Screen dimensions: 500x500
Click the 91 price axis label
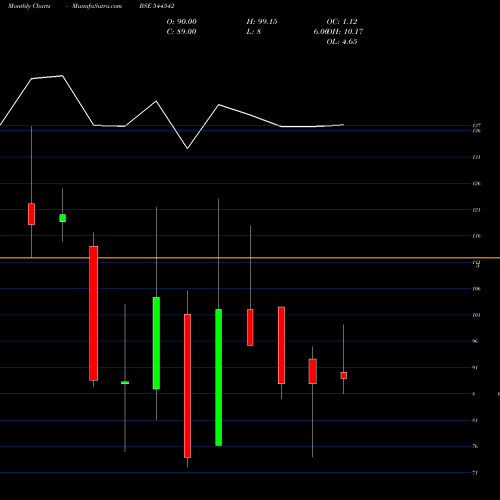coord(475,367)
